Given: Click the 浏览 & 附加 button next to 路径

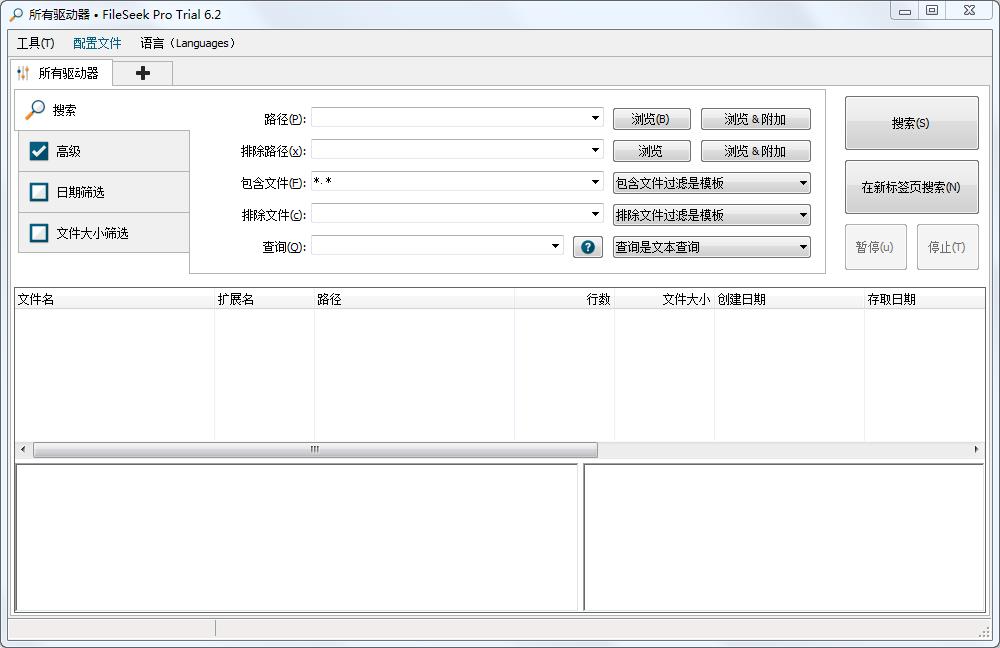Looking at the screenshot, I should (755, 118).
